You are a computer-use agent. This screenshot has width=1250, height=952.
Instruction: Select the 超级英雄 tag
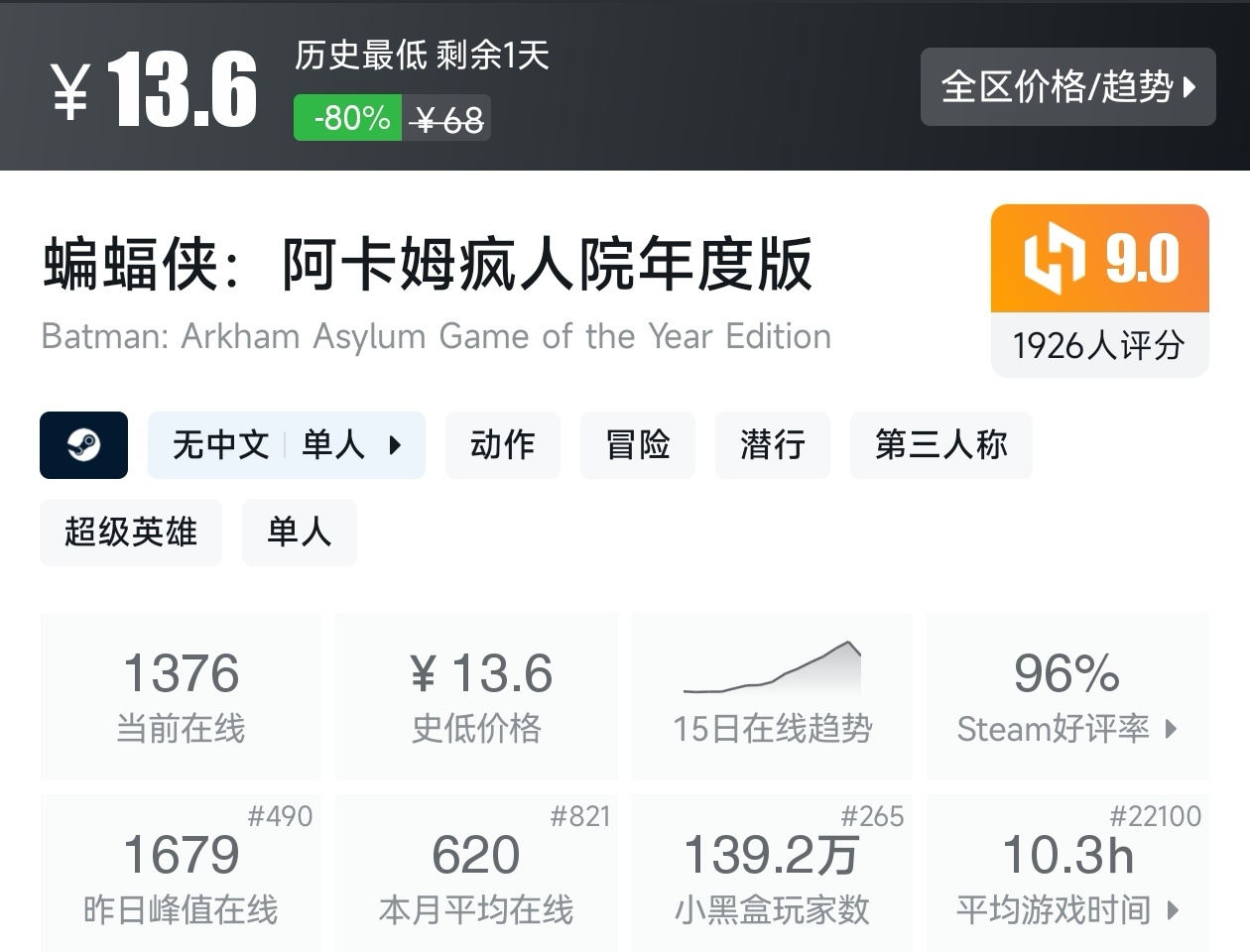tap(130, 533)
